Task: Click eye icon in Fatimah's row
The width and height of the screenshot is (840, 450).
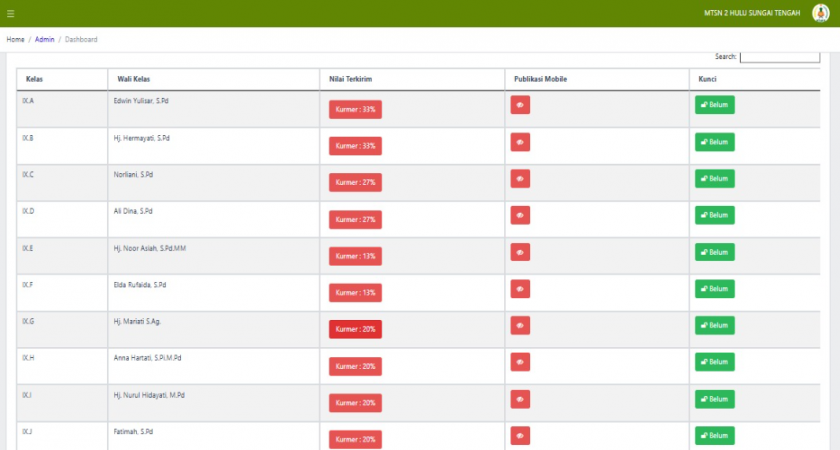Action: click(x=520, y=436)
